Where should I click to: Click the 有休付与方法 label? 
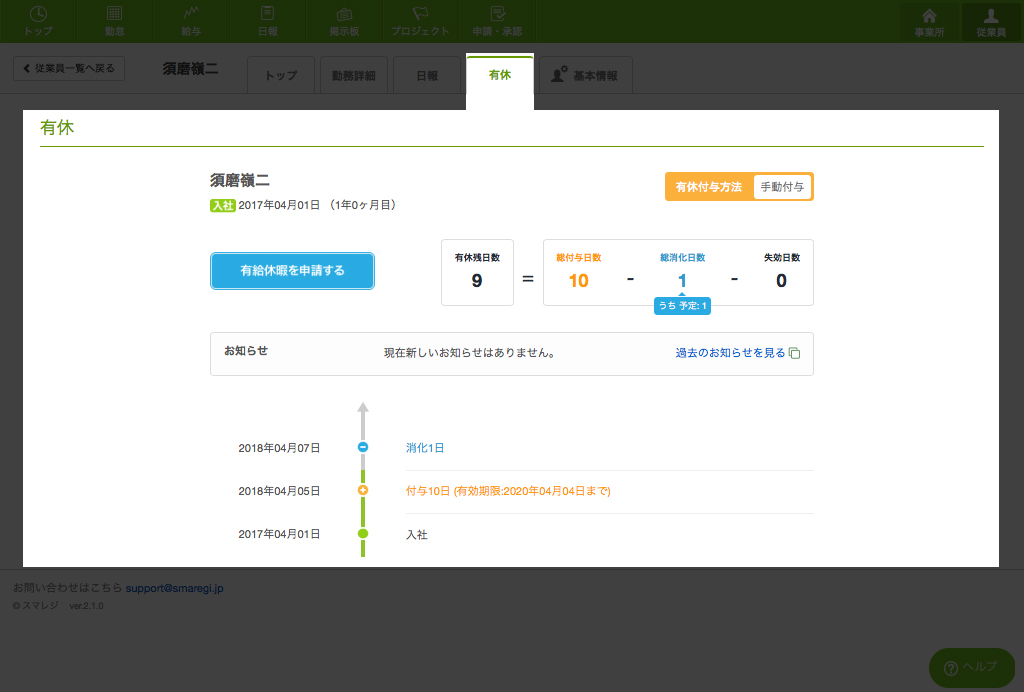click(709, 187)
